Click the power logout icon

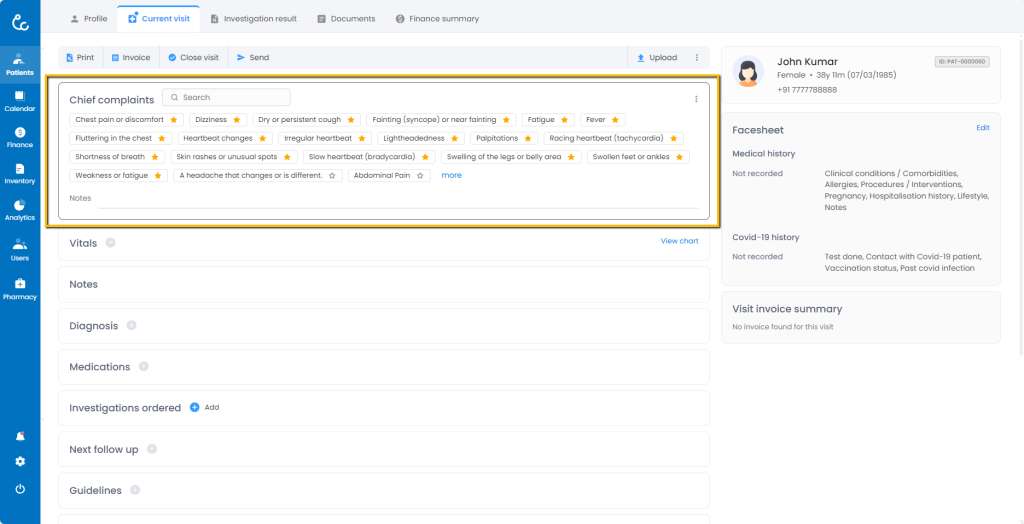[x=20, y=489]
